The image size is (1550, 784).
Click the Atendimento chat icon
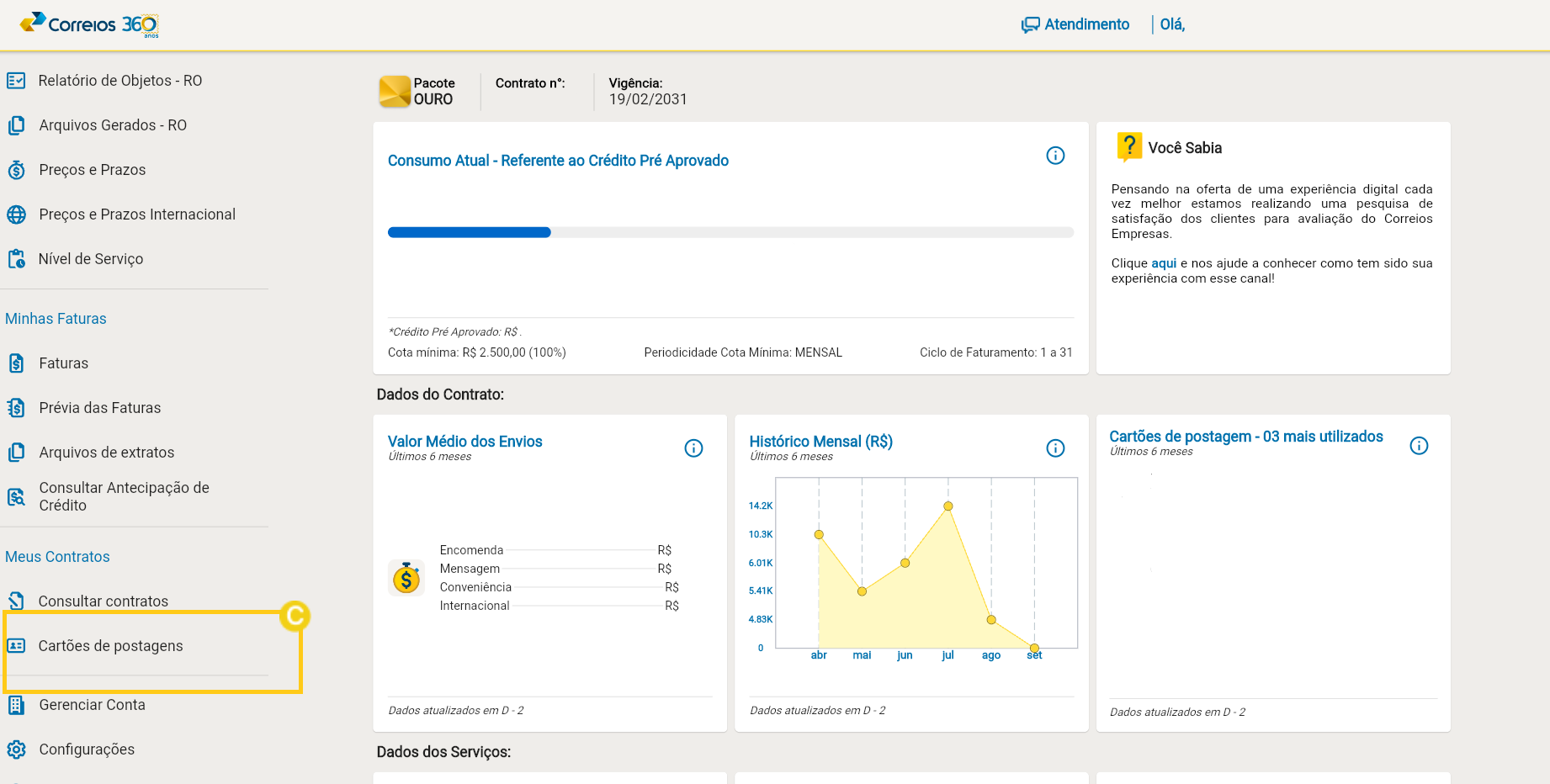pos(1030,25)
